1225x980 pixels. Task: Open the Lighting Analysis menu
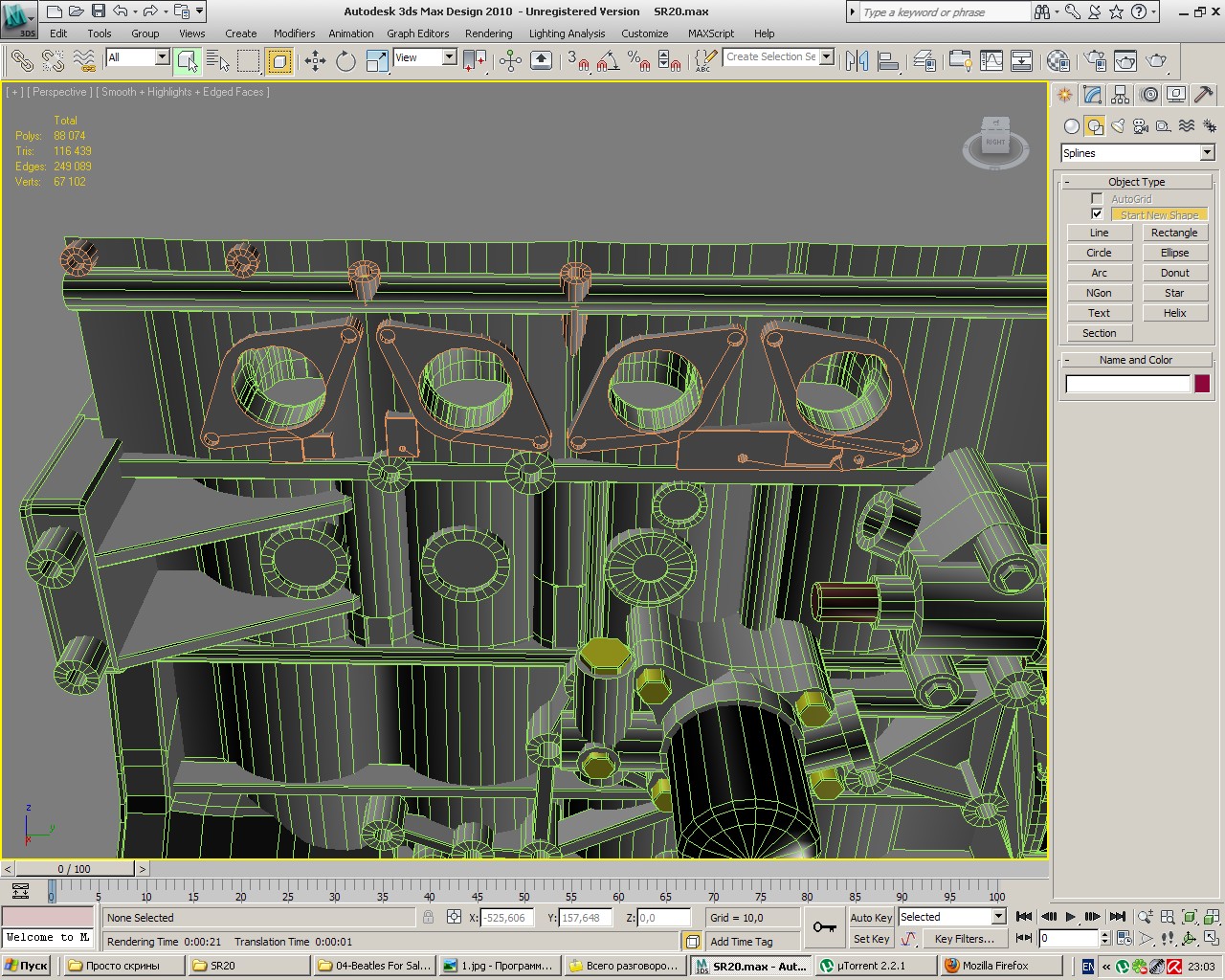click(x=567, y=33)
